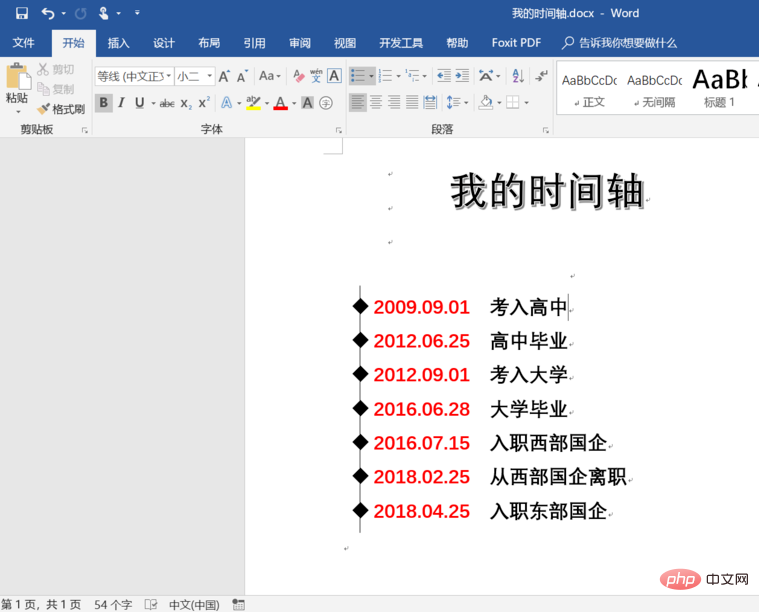This screenshot has width=759, height=612.
Task: Expand the 粘贴 options arrow
Action: 18,112
